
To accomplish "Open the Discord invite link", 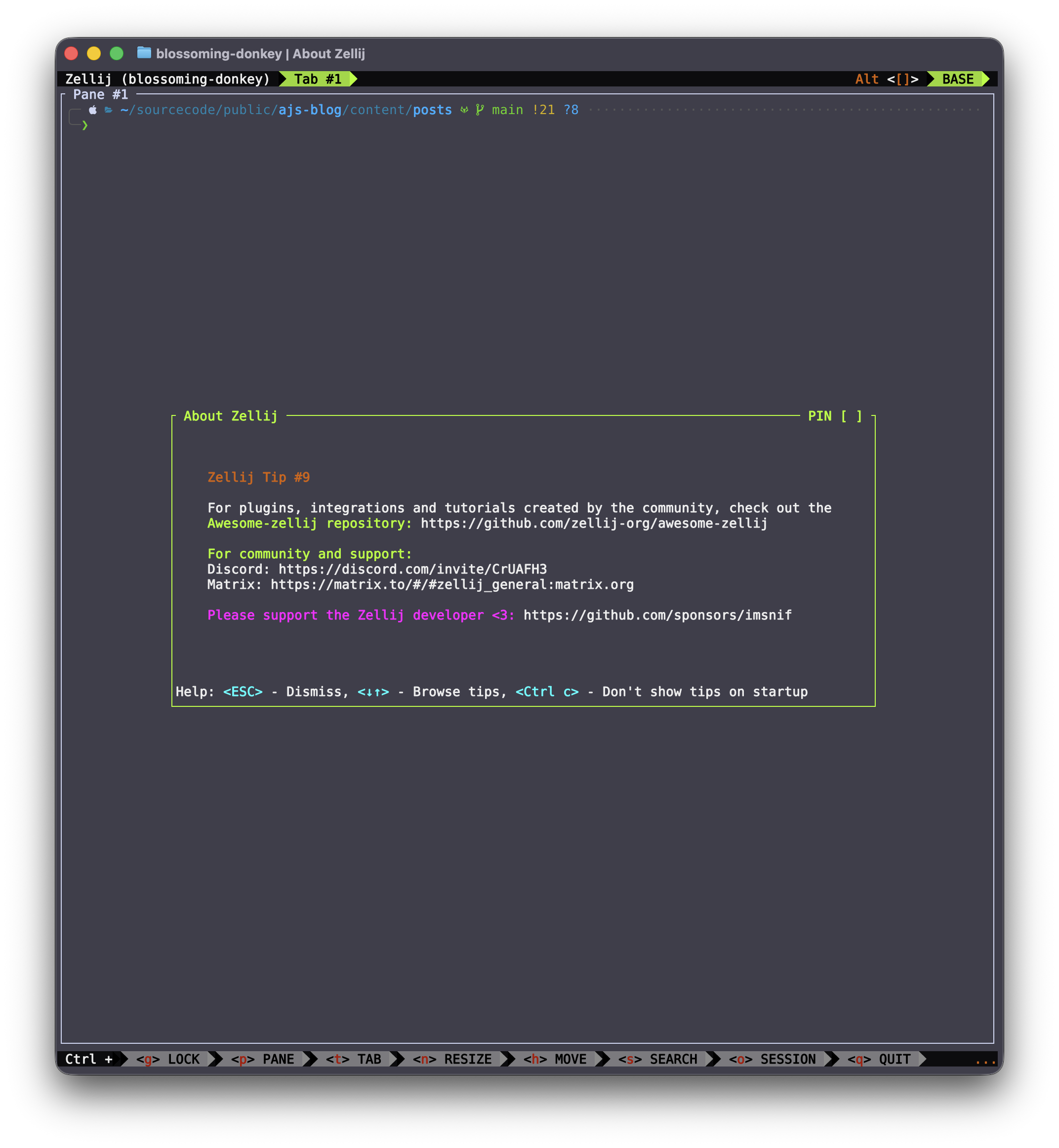I will click(x=412, y=569).
